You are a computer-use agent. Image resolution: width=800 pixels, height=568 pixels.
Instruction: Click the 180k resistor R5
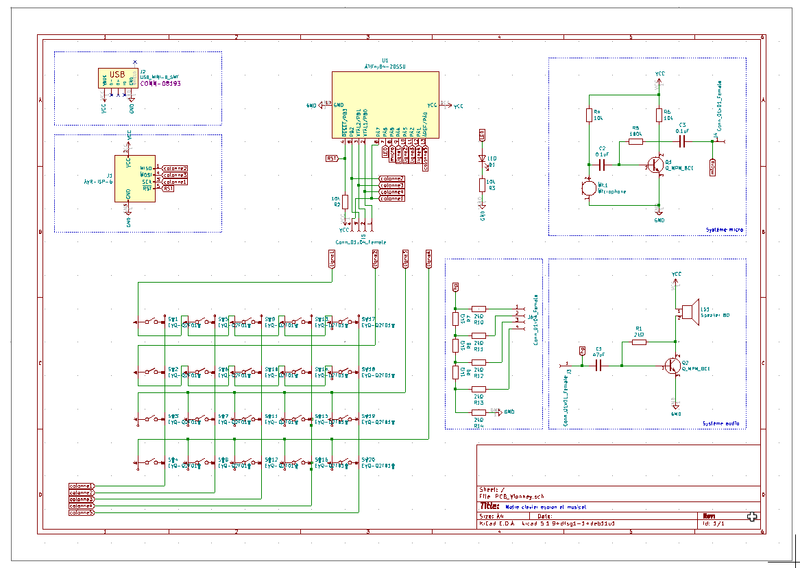click(x=635, y=142)
